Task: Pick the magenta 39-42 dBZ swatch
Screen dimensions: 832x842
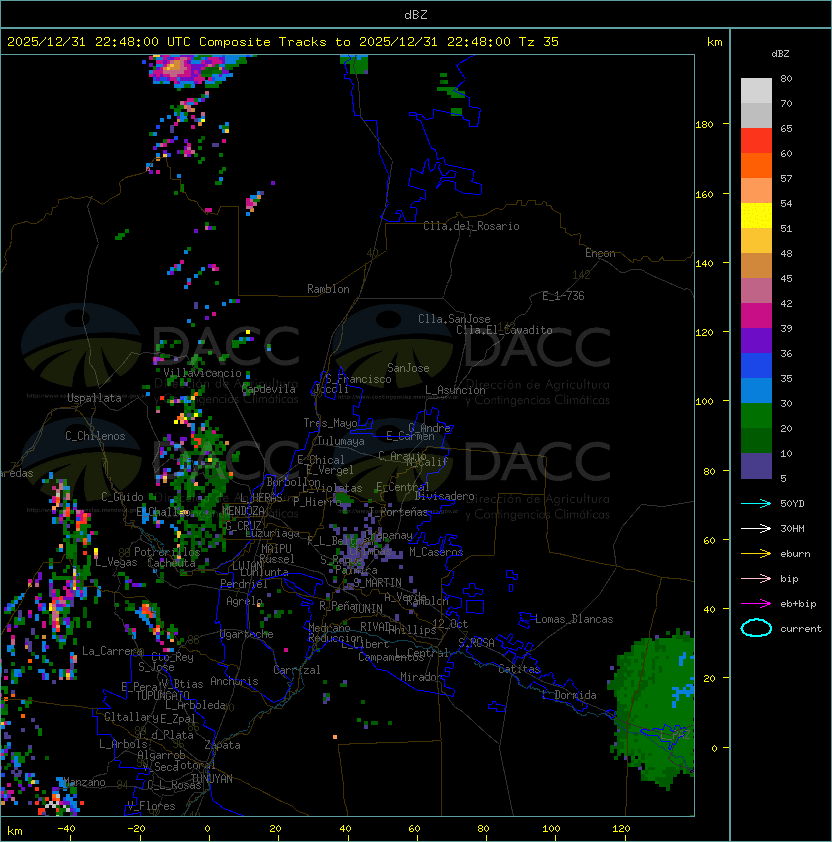Action: [x=756, y=316]
